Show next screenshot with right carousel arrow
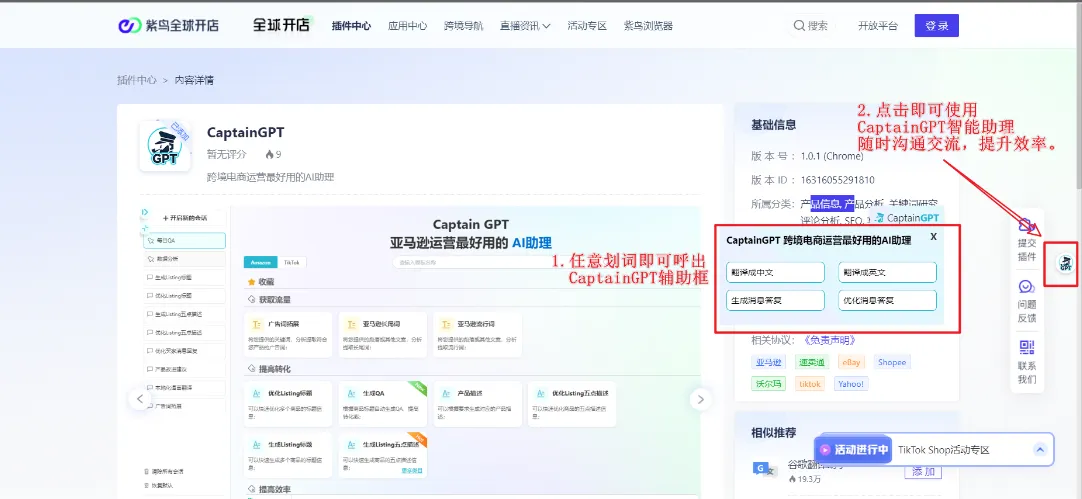Image resolution: width=1082 pixels, height=499 pixels. coord(700,399)
